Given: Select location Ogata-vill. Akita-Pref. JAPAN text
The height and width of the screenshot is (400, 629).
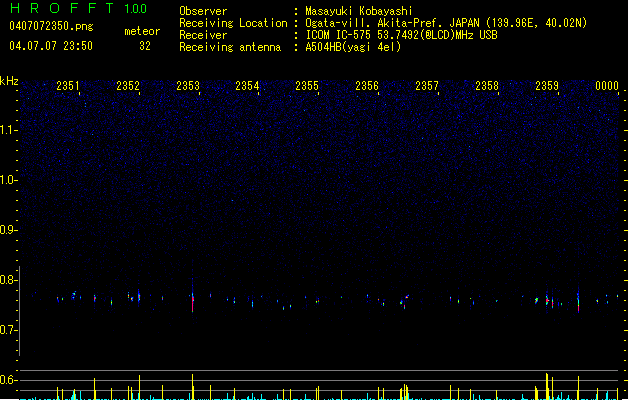Looking at the screenshot, I should pos(446,23).
